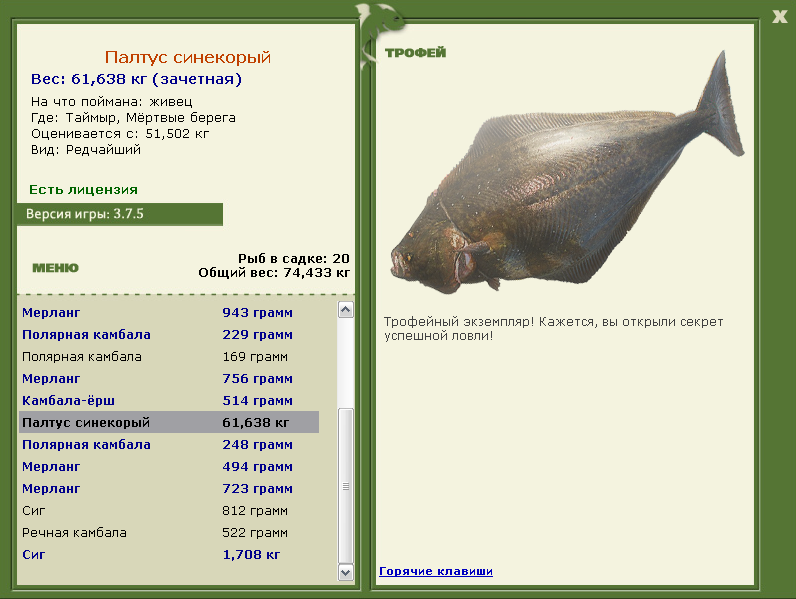The width and height of the screenshot is (796, 599).
Task: Click the Вес: 61,638 кг (зачетная) line
Action: click(136, 79)
